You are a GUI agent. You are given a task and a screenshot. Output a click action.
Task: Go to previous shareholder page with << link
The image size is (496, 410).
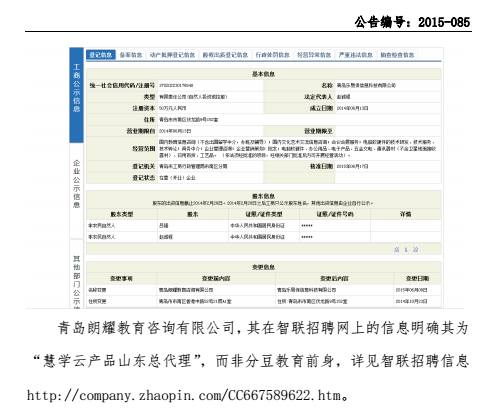pos(397,249)
